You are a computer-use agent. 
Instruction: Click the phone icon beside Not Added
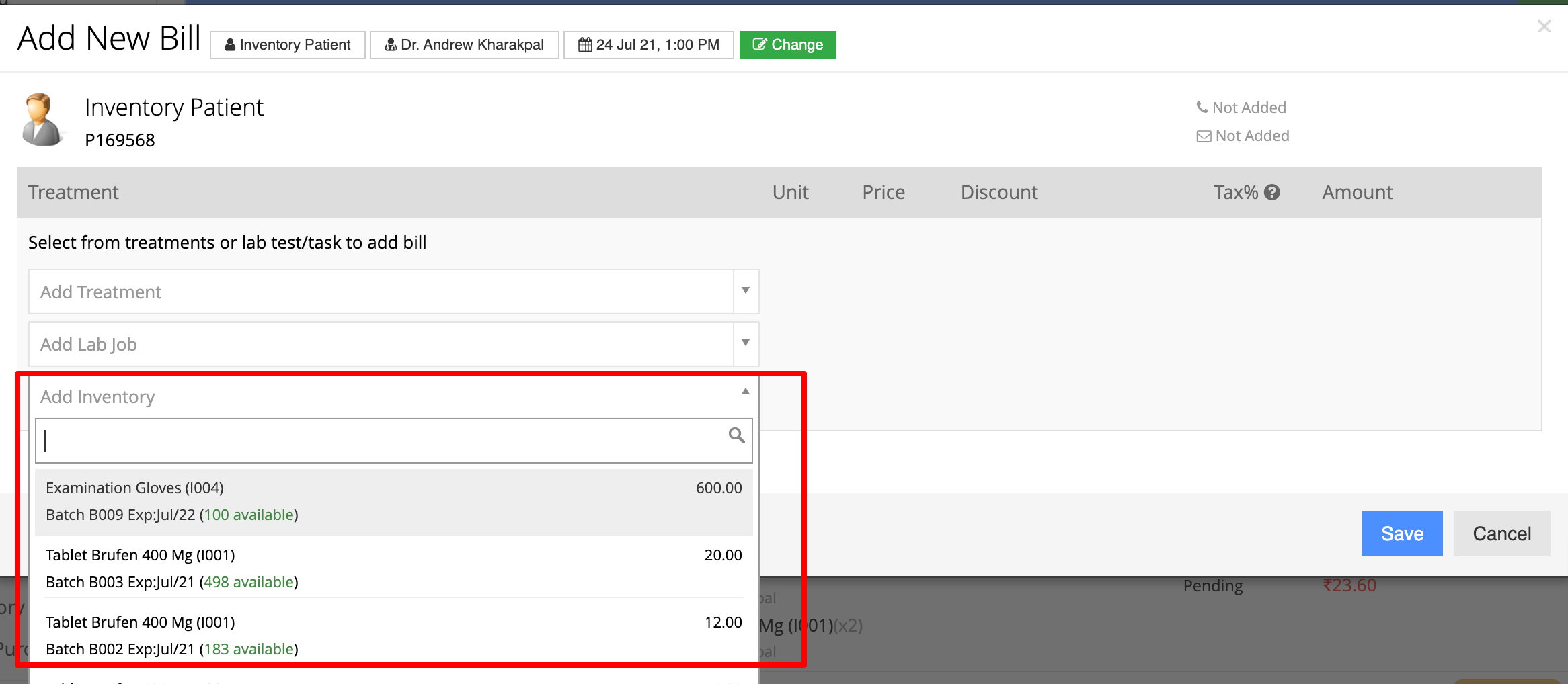1202,108
